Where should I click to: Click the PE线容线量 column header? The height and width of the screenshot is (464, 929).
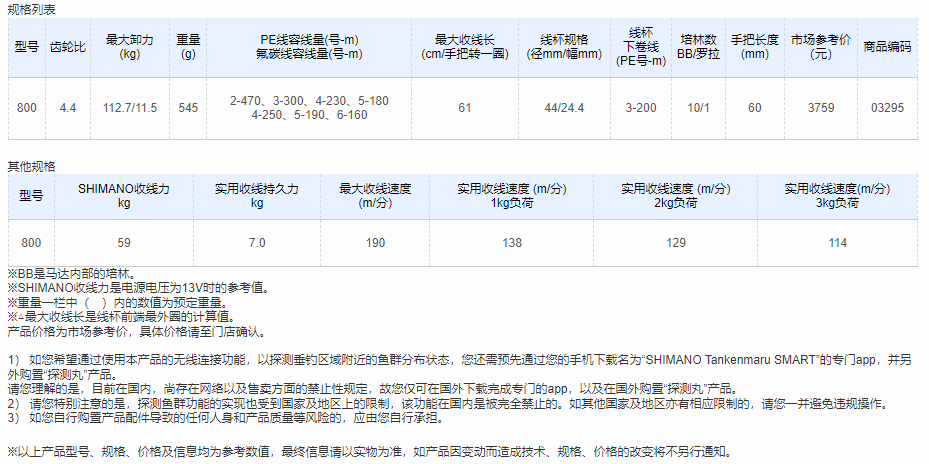pyautogui.click(x=309, y=47)
